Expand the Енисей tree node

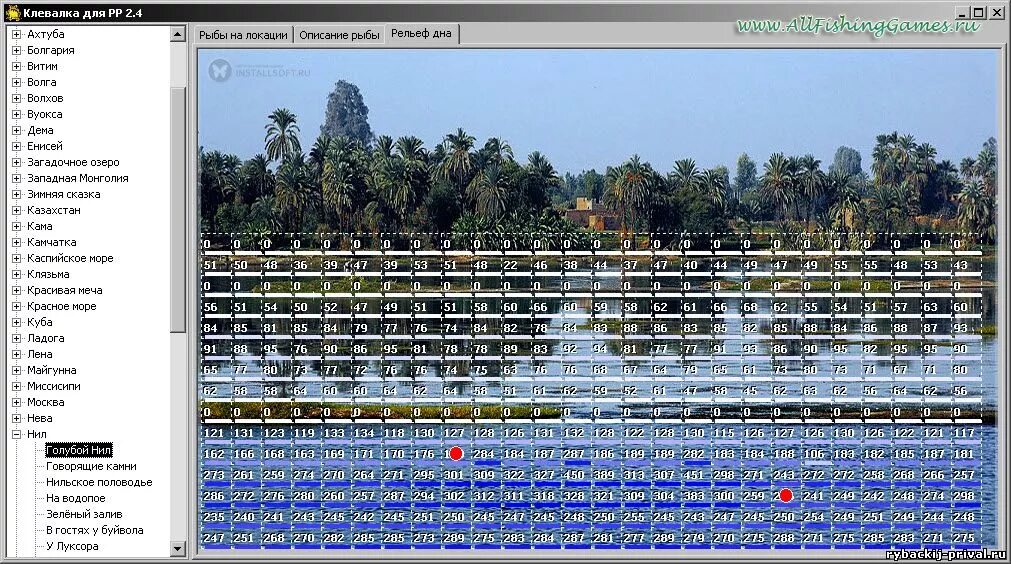click(16, 146)
